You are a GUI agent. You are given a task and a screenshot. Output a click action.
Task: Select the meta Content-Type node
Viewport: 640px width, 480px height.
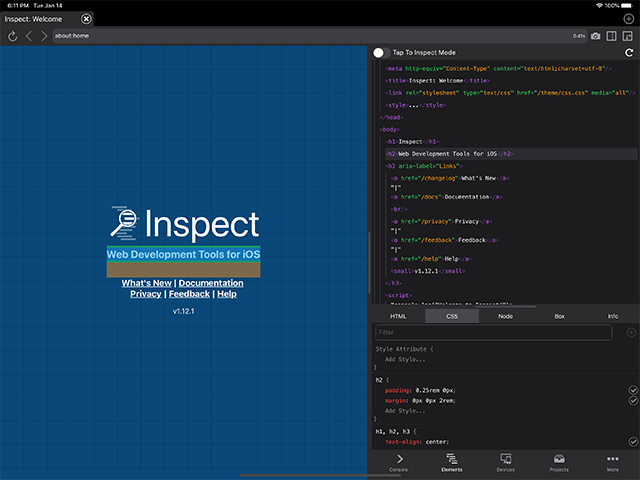pyautogui.click(x=498, y=69)
